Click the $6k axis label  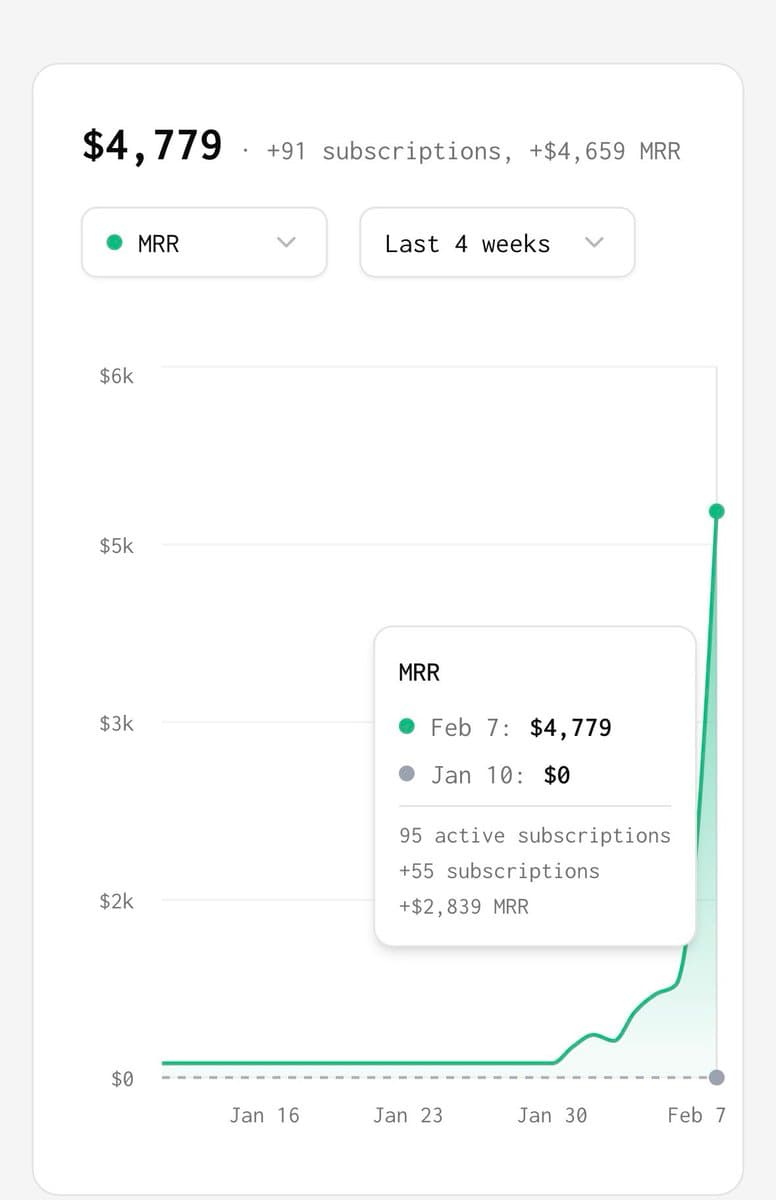click(x=116, y=376)
